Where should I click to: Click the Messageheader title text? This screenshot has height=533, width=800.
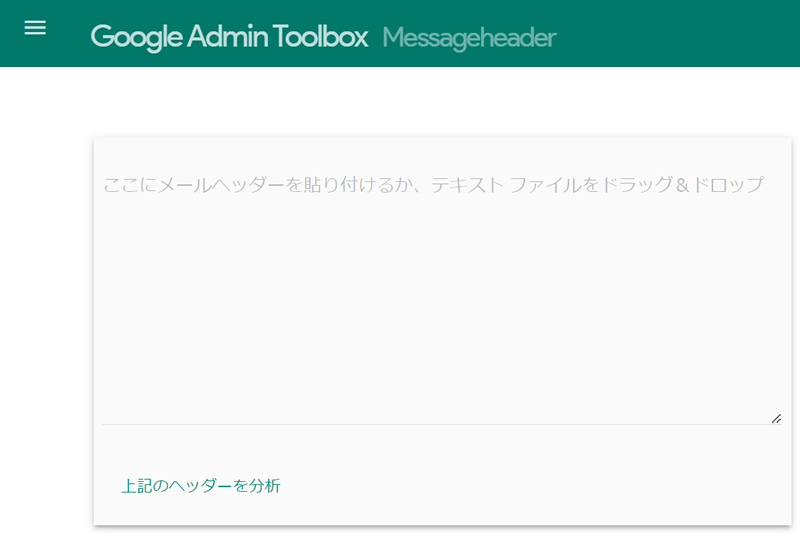tap(468, 37)
